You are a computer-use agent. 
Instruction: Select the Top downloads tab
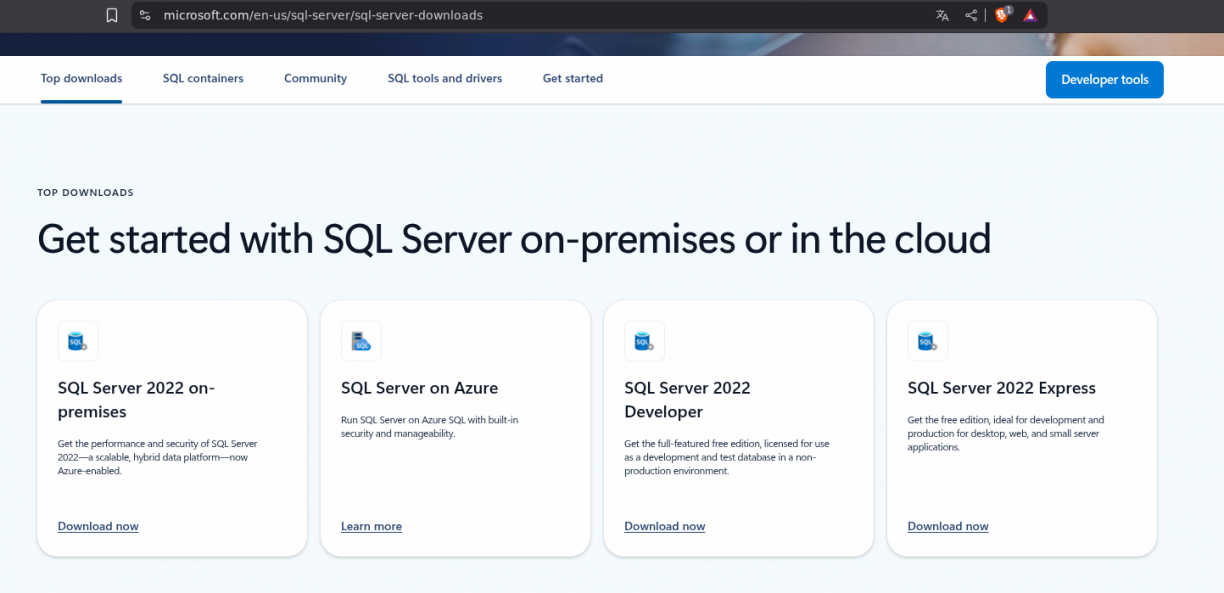coord(81,78)
